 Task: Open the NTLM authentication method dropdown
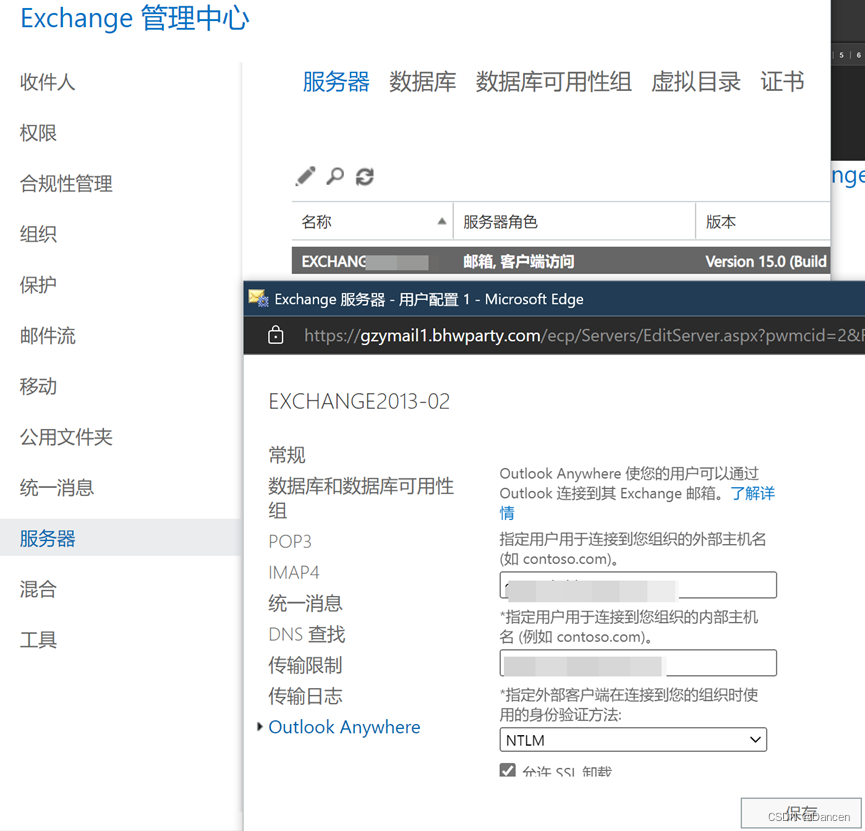coord(633,740)
